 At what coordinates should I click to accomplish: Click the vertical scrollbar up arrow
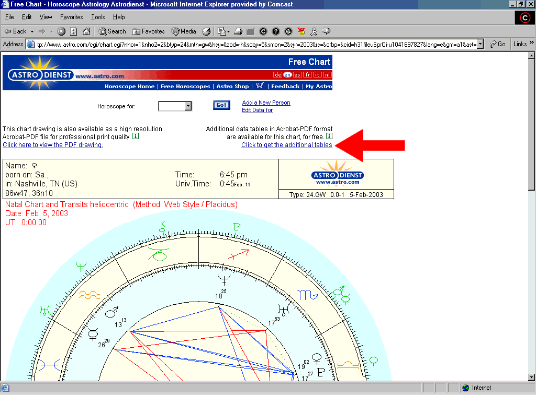531,55
